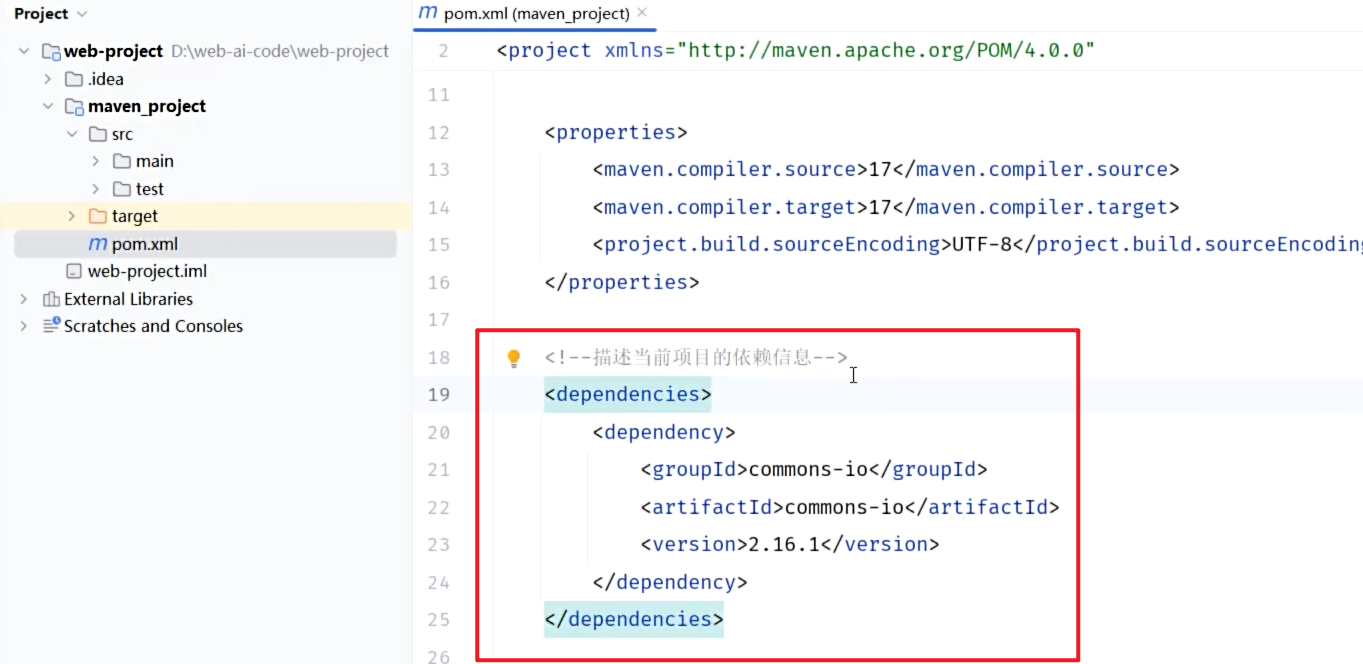
Task: Expand the test folder
Action: (96, 189)
